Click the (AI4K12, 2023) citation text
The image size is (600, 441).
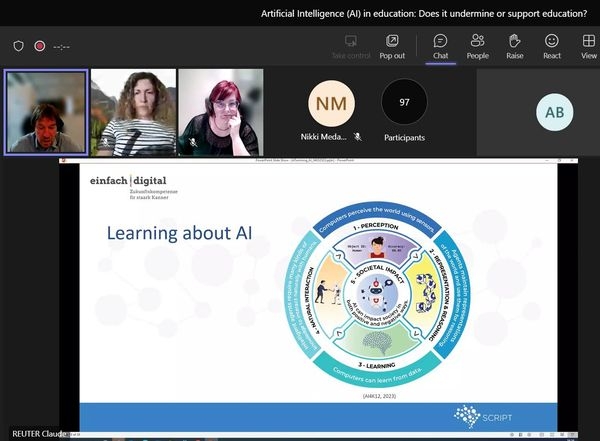click(x=379, y=396)
